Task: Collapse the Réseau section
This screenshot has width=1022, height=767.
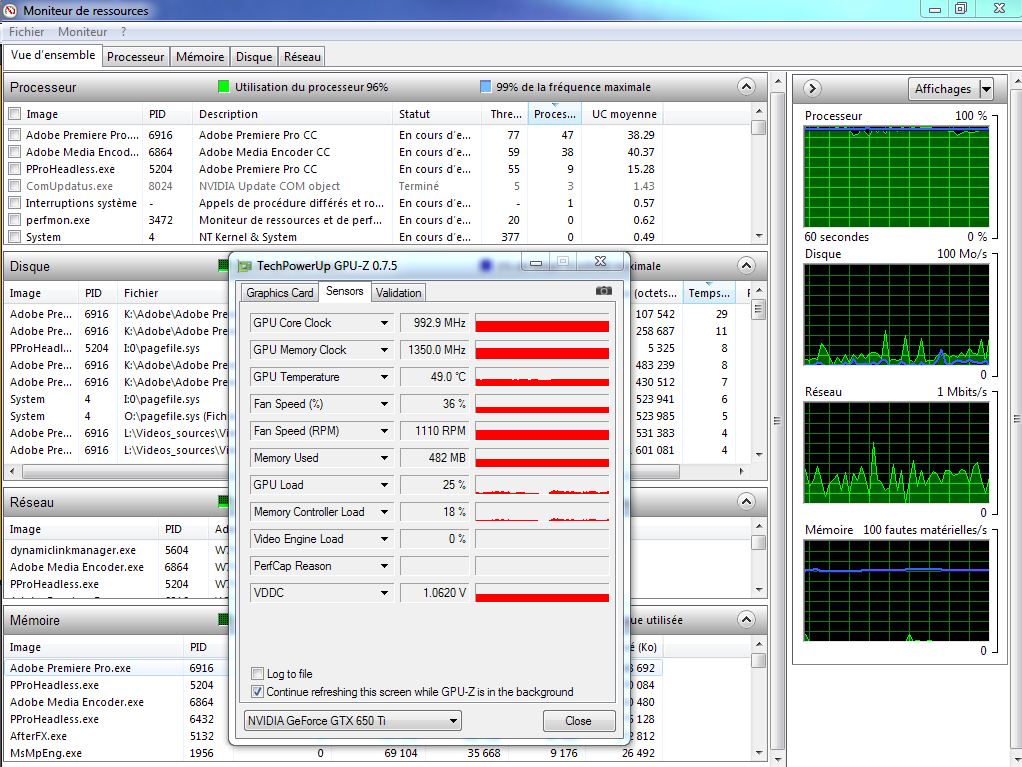Action: (x=746, y=502)
